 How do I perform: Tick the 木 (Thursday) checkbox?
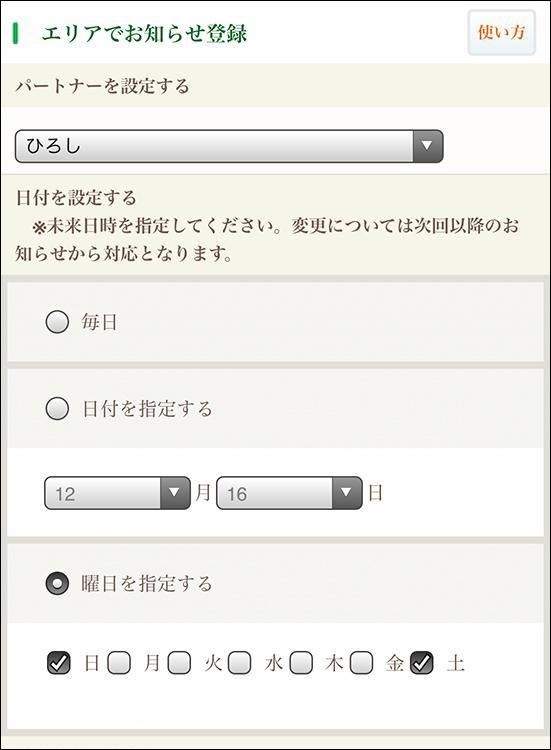click(x=301, y=663)
